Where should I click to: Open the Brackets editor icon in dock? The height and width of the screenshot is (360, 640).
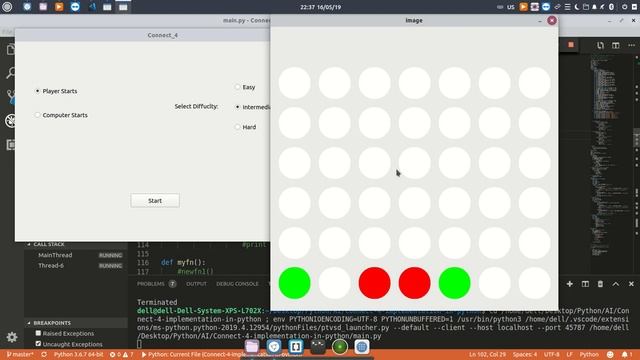(x=296, y=347)
